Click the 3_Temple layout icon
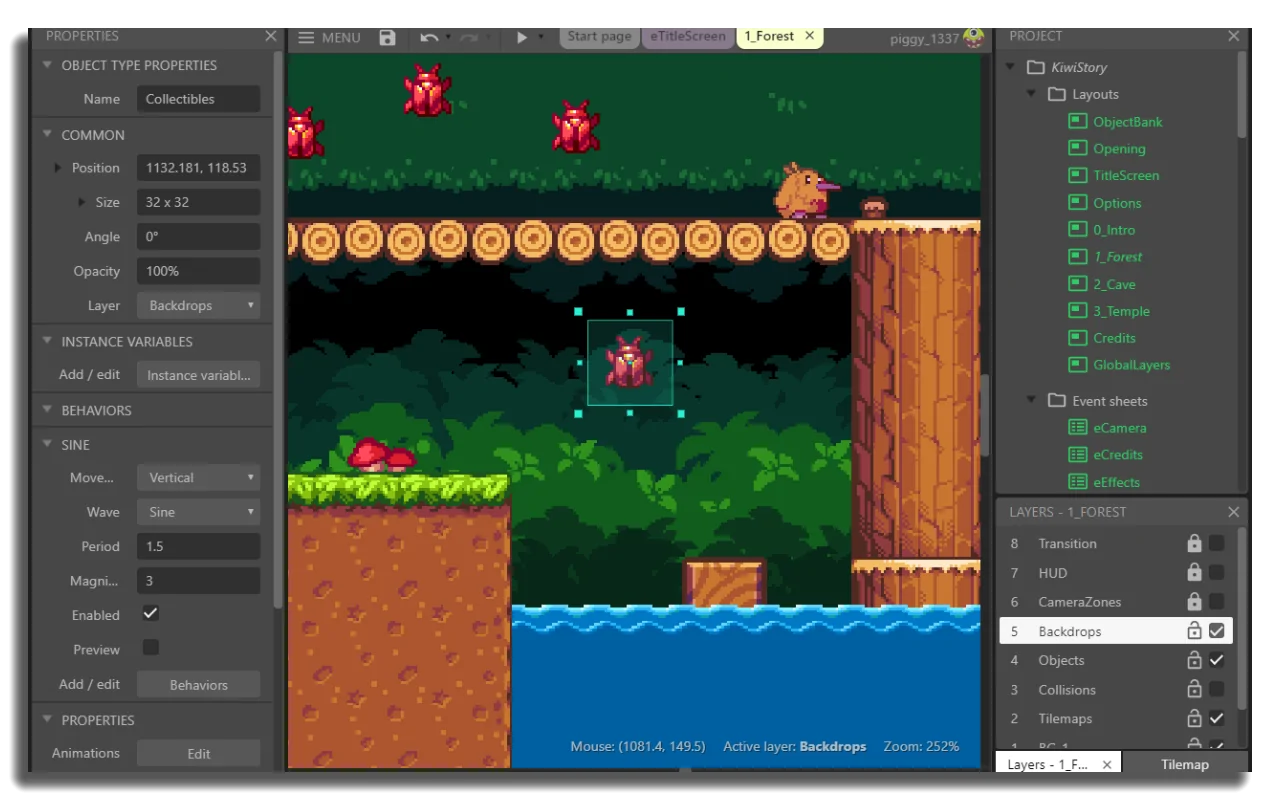Screen dimensions: 1280x800 pos(1077,310)
